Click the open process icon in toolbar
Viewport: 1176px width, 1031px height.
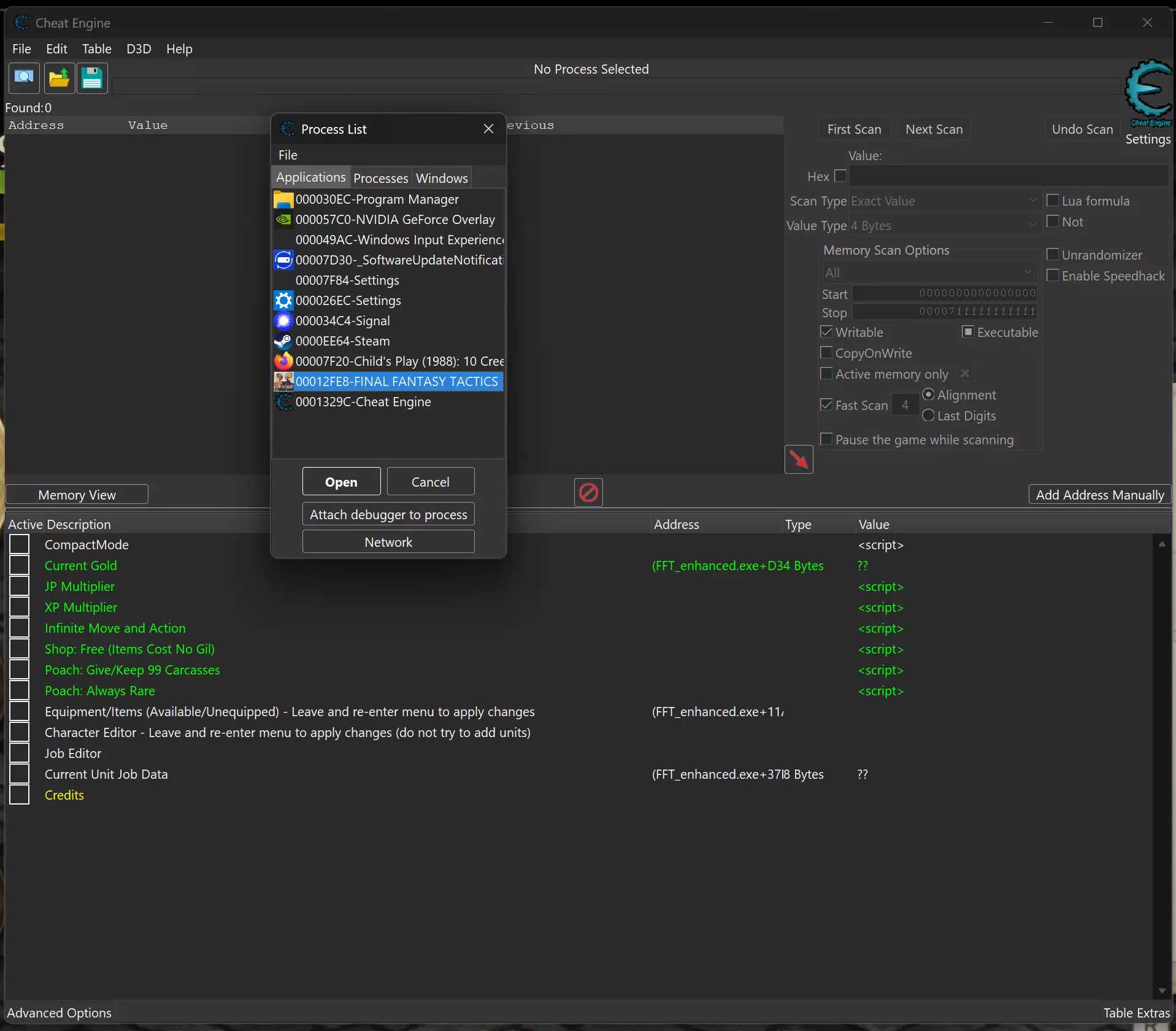coord(24,78)
